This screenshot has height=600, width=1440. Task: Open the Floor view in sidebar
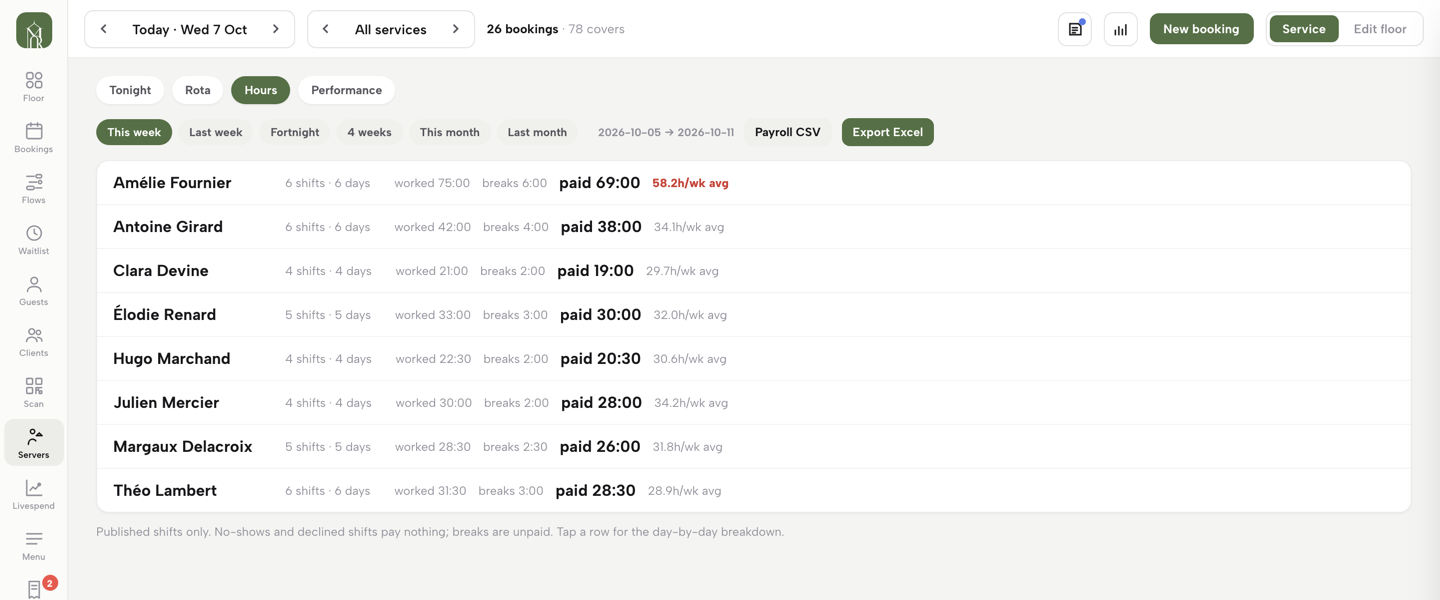click(34, 87)
